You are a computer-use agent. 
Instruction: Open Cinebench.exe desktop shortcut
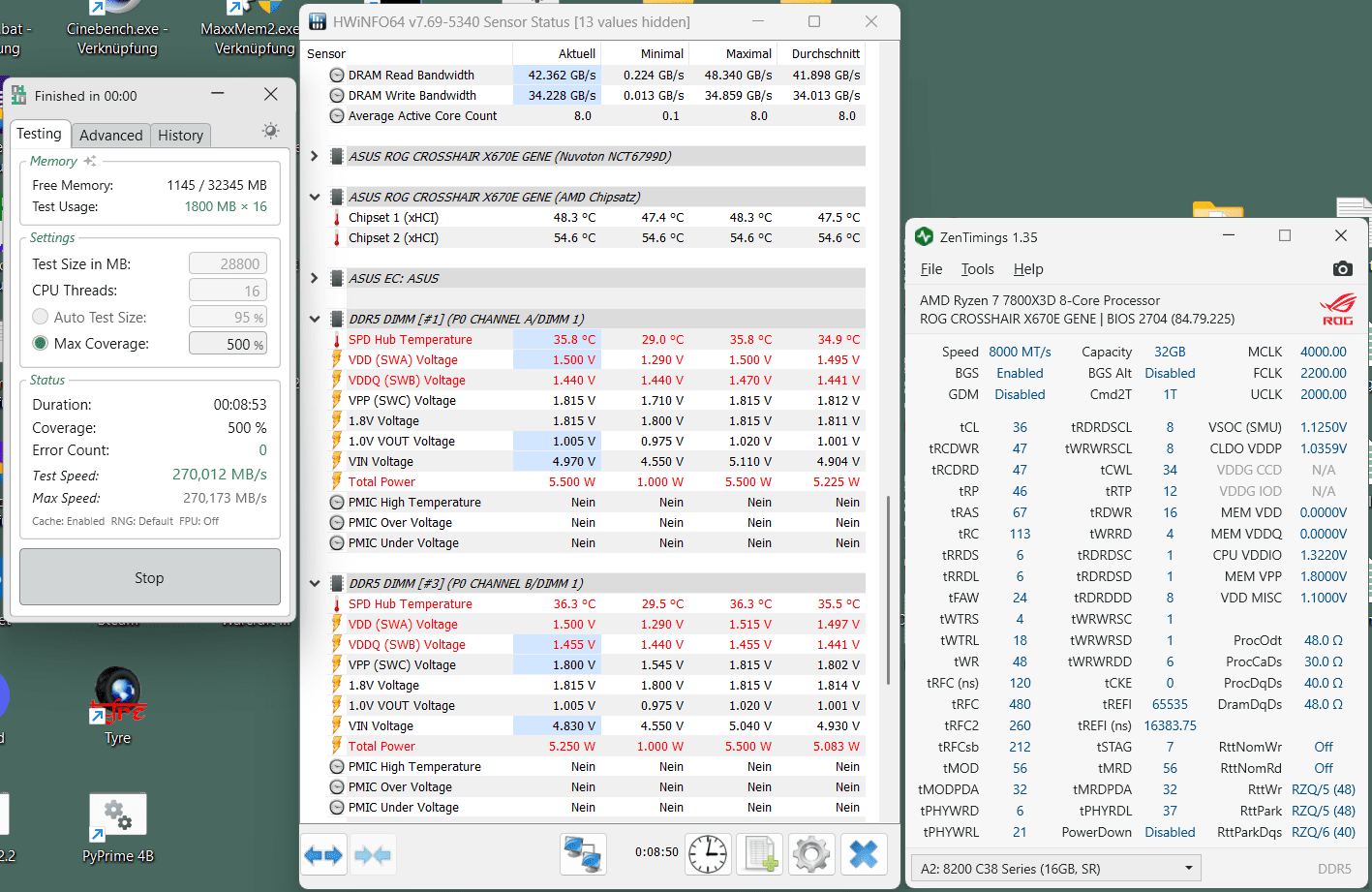[x=117, y=29]
